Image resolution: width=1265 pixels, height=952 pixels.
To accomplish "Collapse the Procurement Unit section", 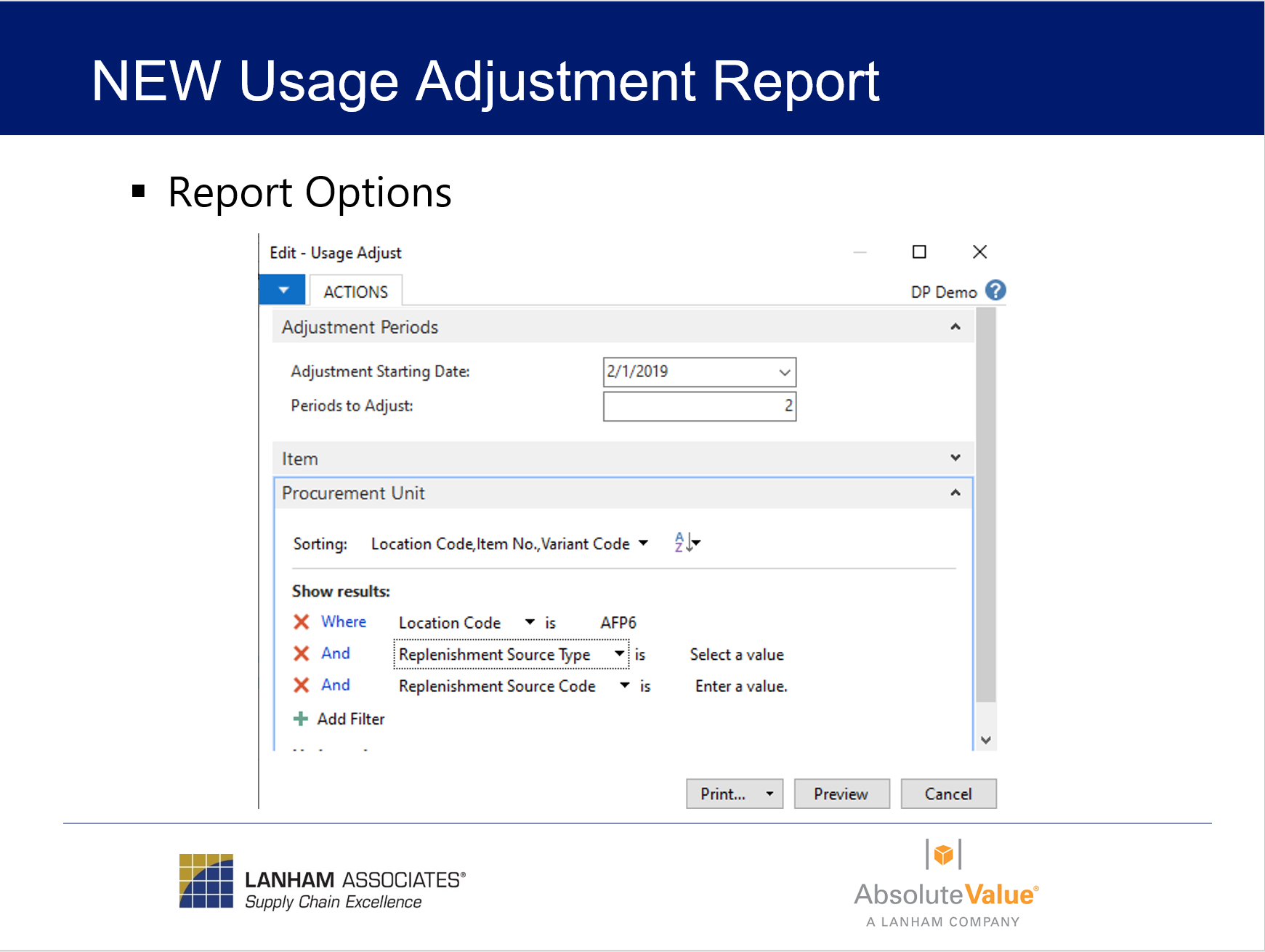I will (955, 493).
